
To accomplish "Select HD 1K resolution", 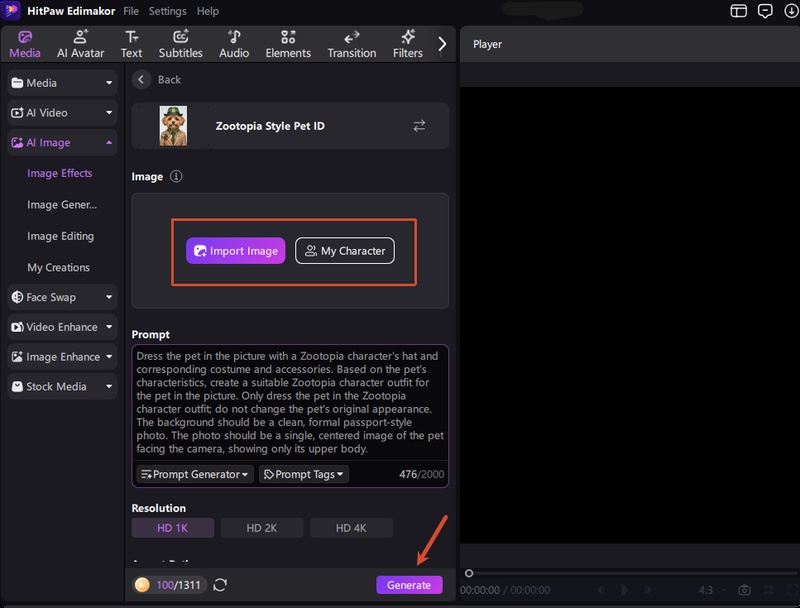I will tap(172, 528).
